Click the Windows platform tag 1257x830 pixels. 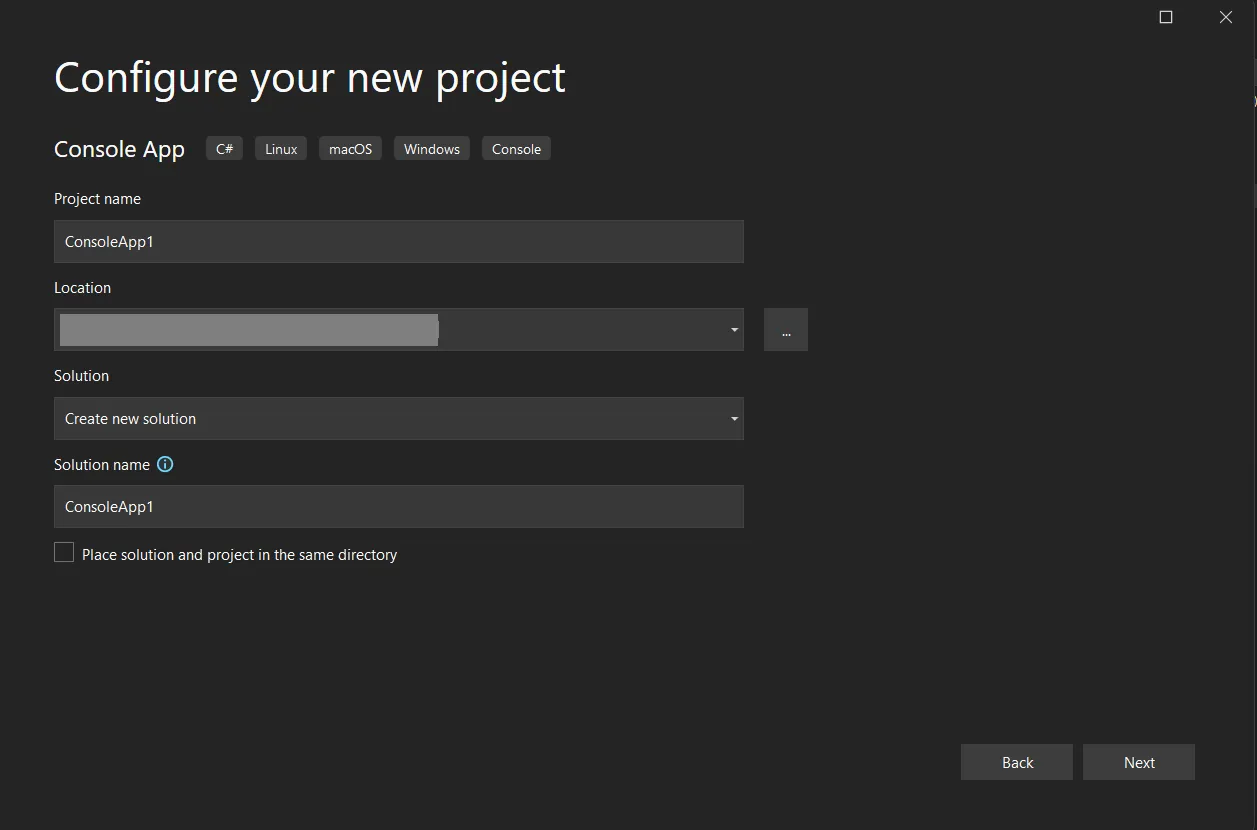432,149
